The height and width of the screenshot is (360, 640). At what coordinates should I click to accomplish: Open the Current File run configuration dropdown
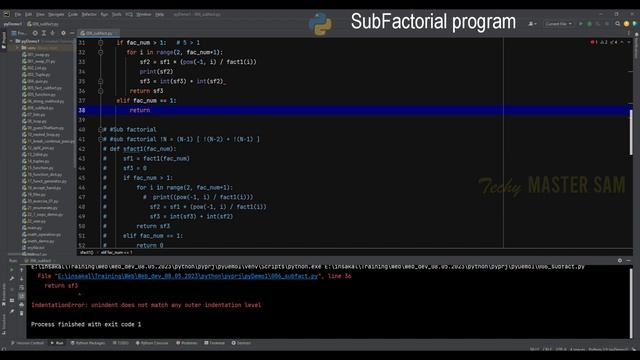pyautogui.click(x=558, y=24)
